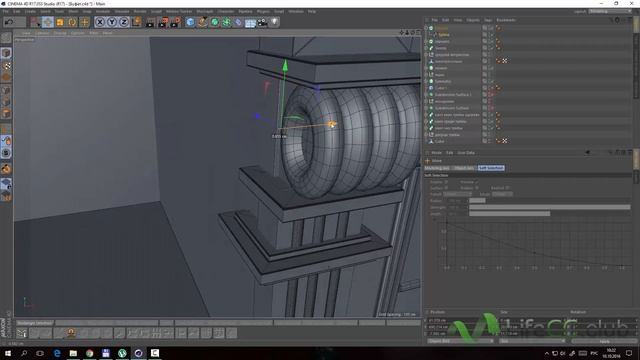Add a Camera object from toolbar
Viewport: 640px width, 360px height.
click(x=262, y=22)
